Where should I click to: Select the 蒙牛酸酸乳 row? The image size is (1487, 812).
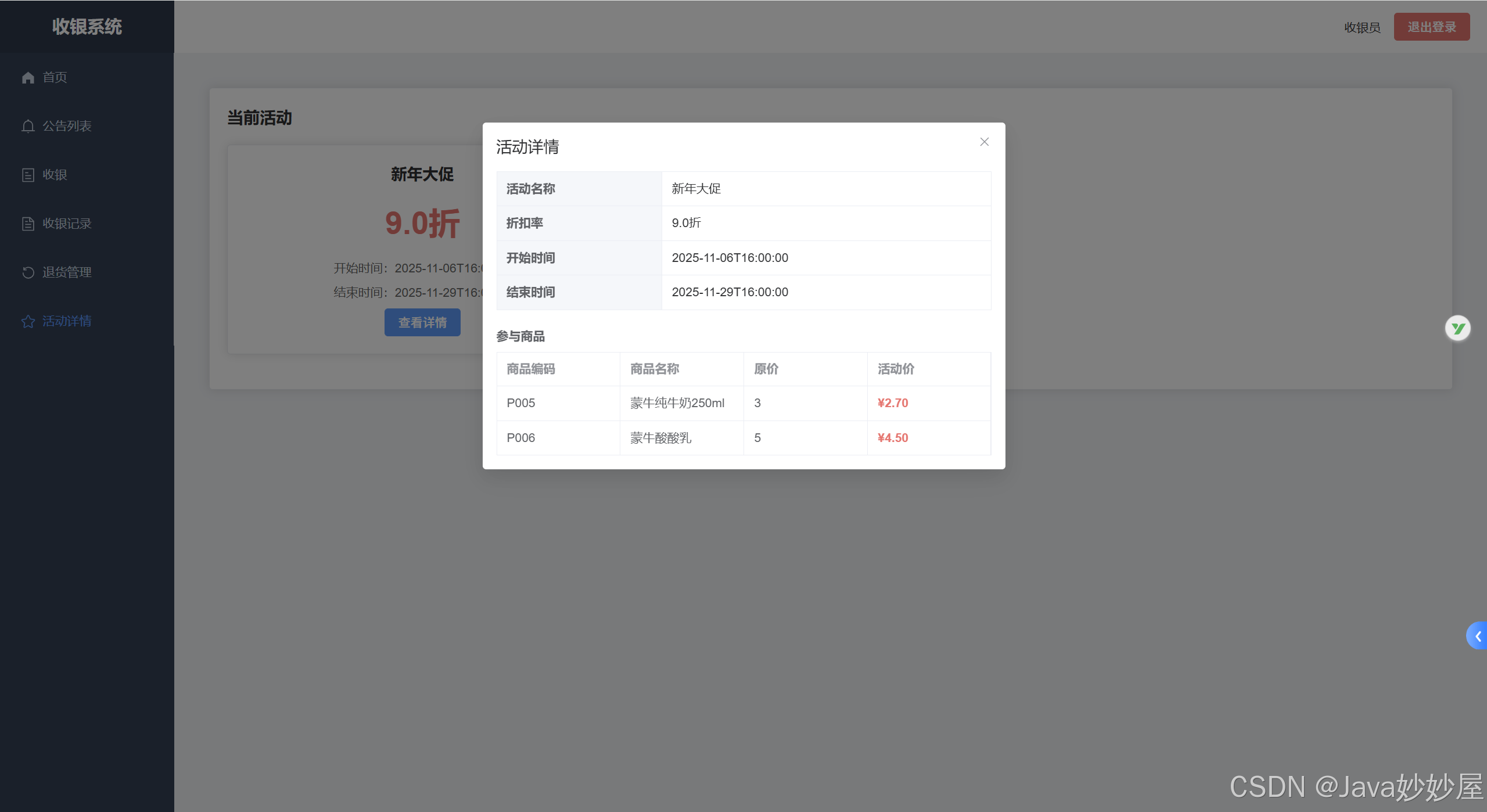click(x=660, y=438)
